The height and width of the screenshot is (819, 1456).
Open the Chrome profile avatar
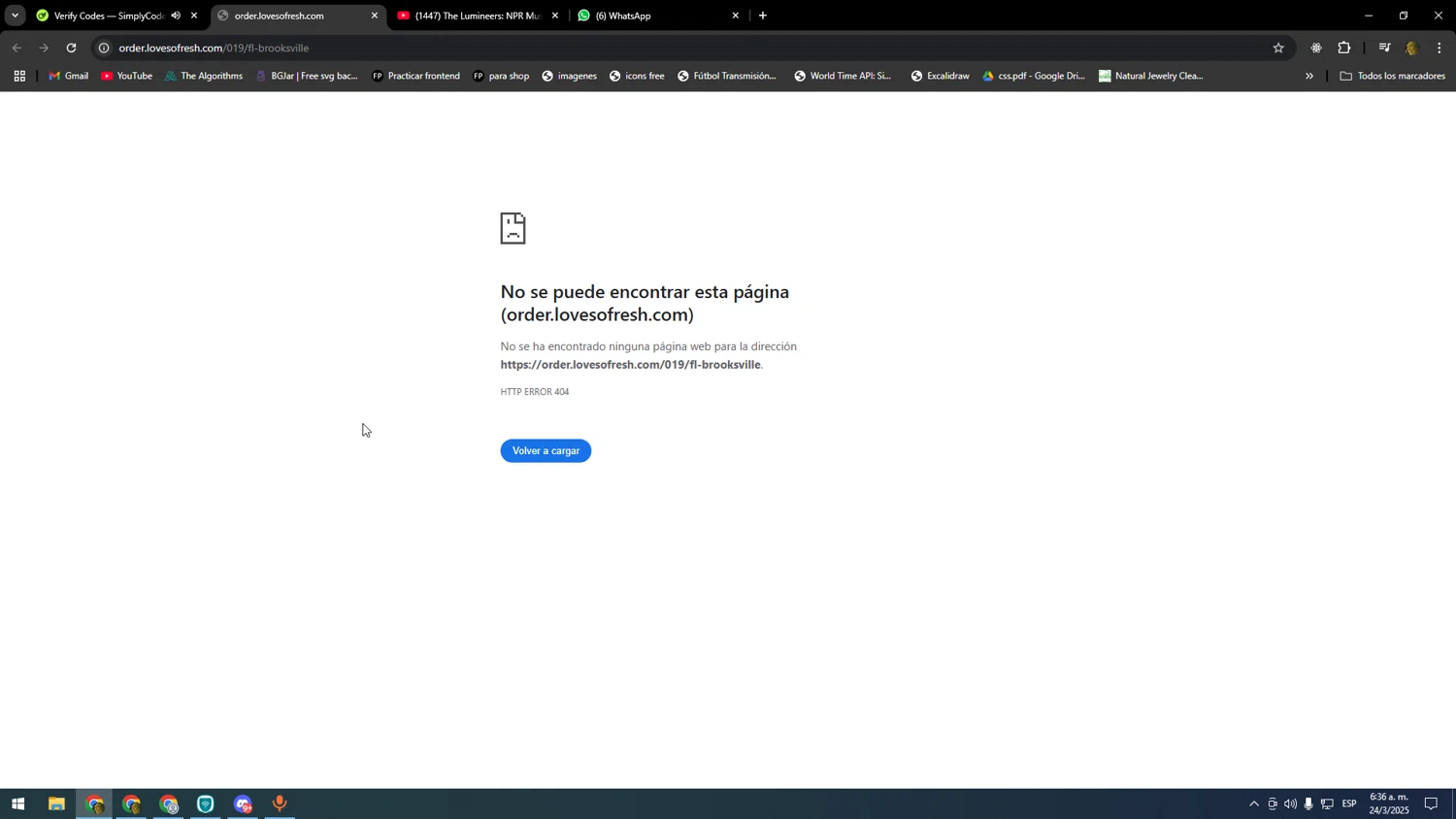pos(1411,48)
